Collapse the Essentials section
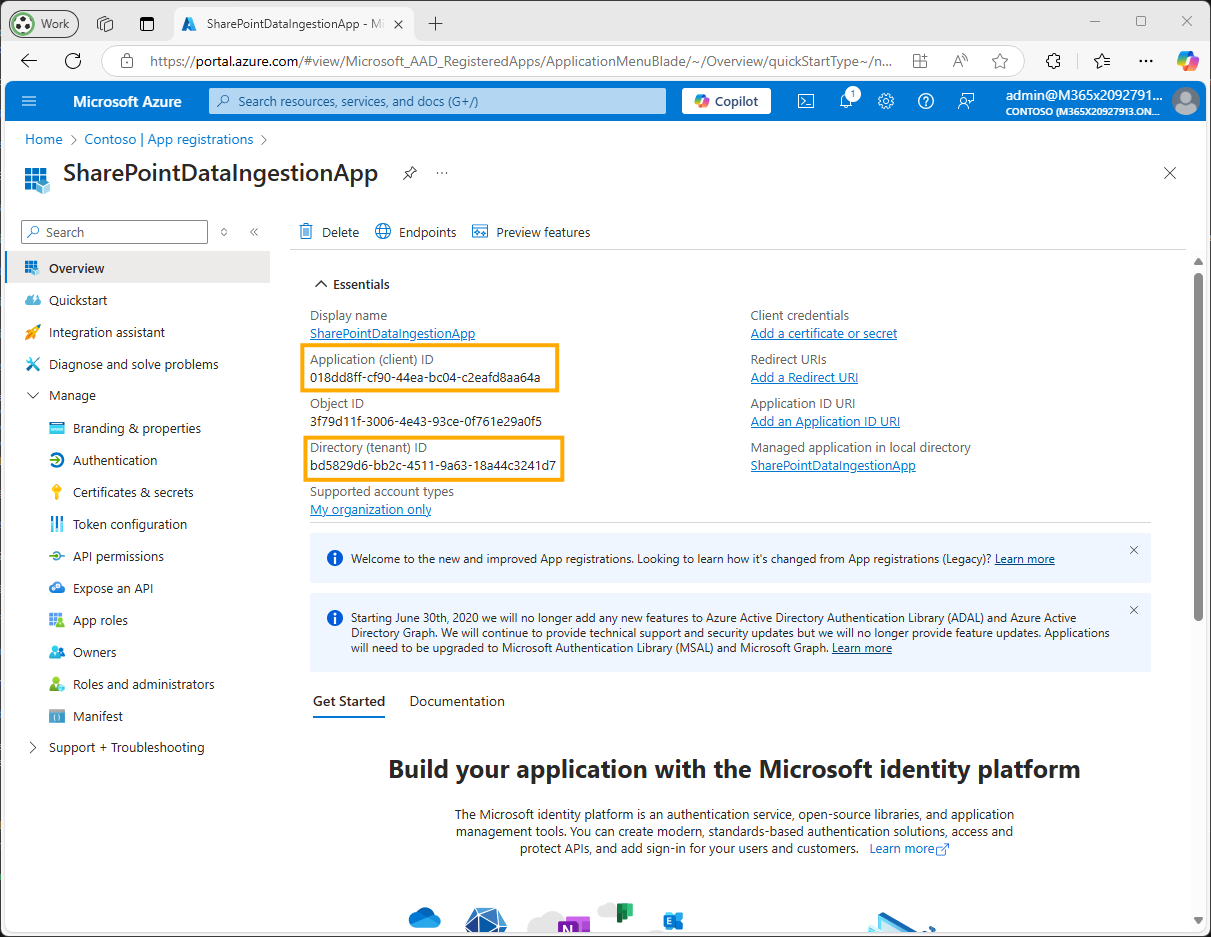Screen dimensions: 1211x937 coord(321,284)
